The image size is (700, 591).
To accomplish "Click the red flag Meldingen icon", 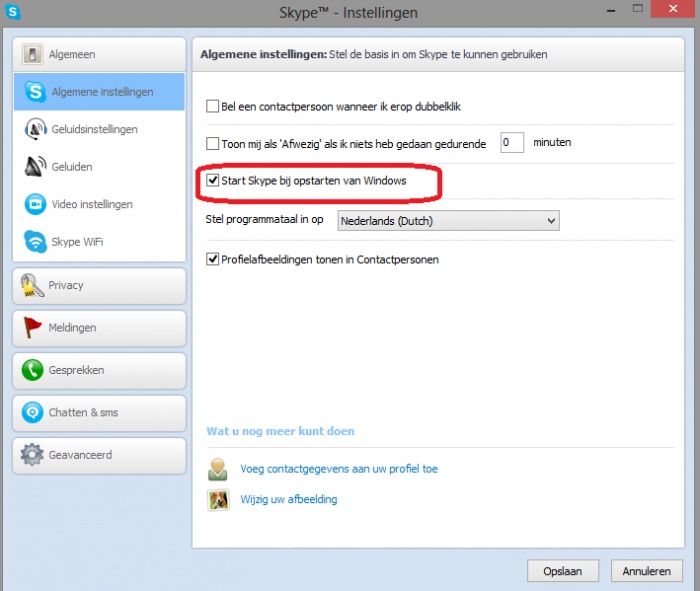I will point(32,327).
